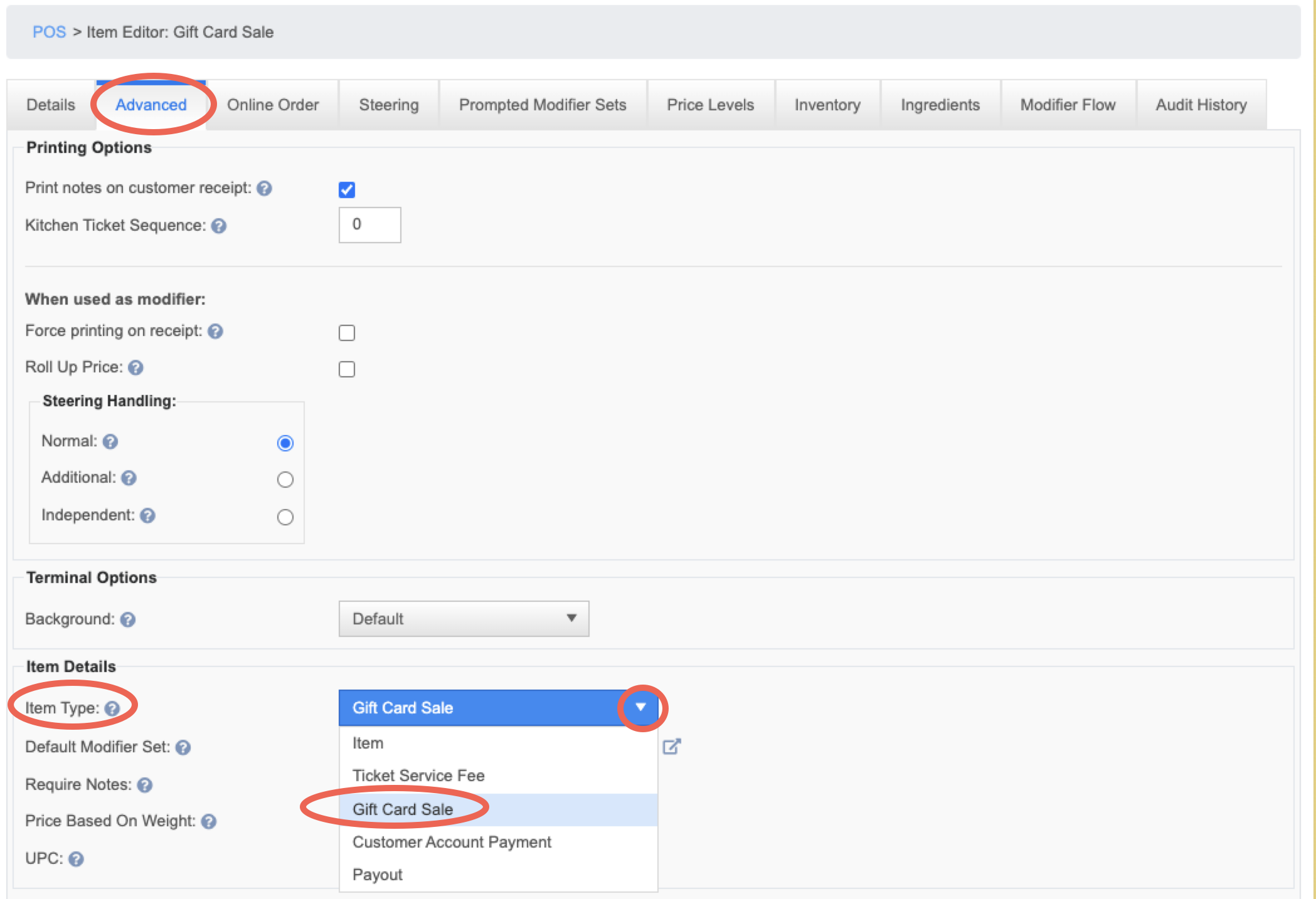1316x899 pixels.
Task: Open help for Price Based On Weight
Action: click(x=209, y=821)
